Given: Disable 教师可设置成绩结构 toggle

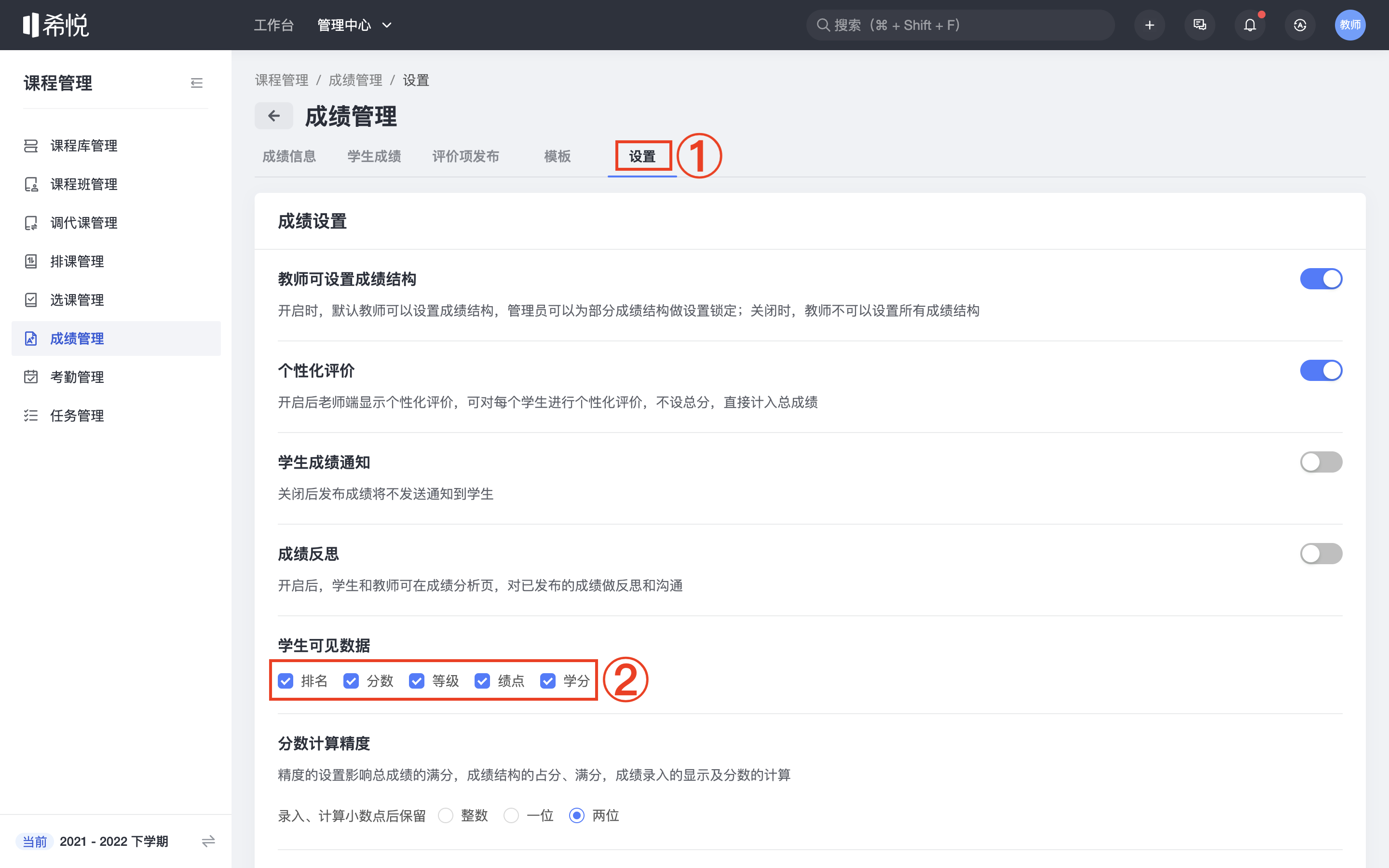Looking at the screenshot, I should click(x=1321, y=279).
